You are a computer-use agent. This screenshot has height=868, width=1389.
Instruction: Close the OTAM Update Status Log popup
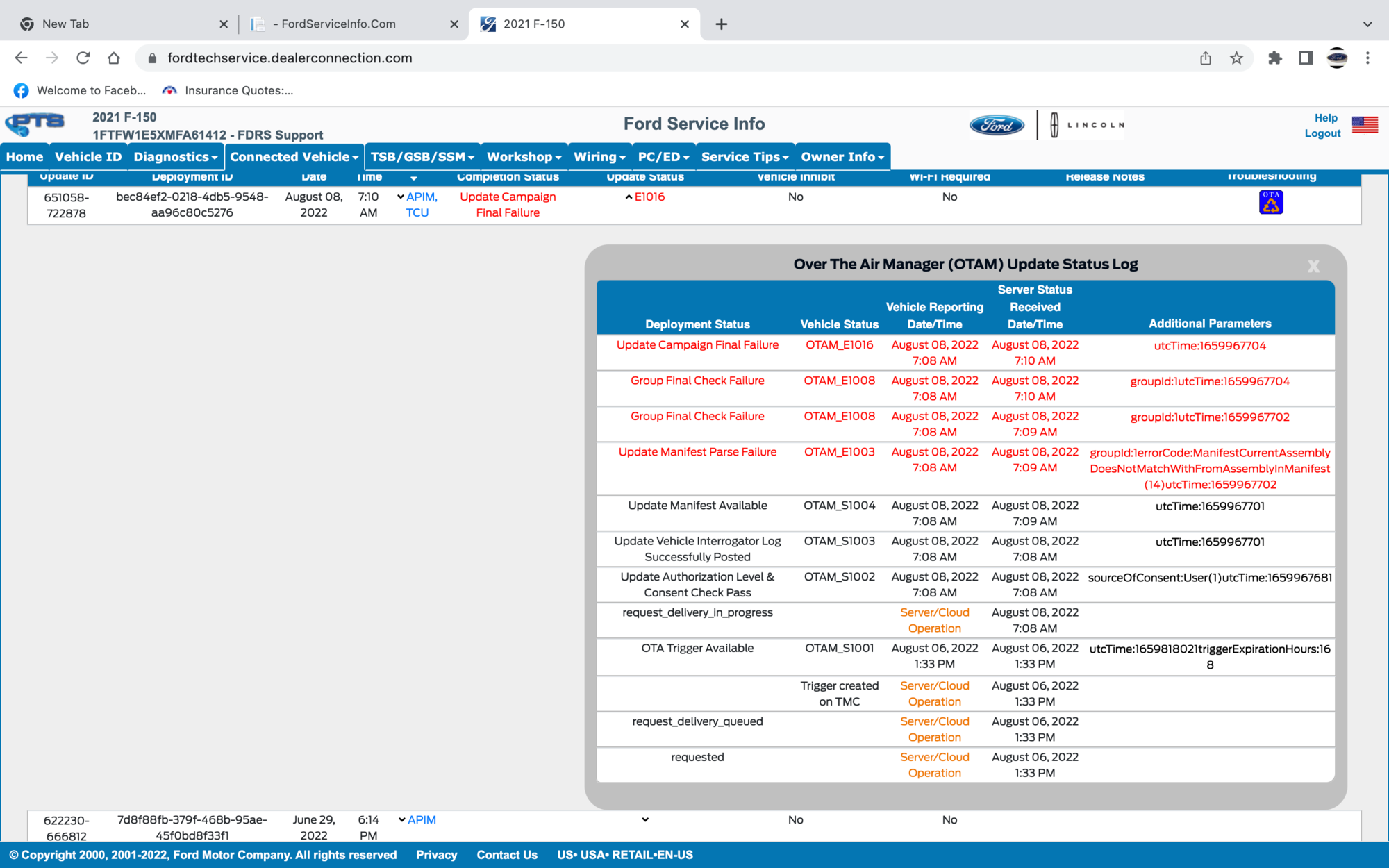[1313, 265]
